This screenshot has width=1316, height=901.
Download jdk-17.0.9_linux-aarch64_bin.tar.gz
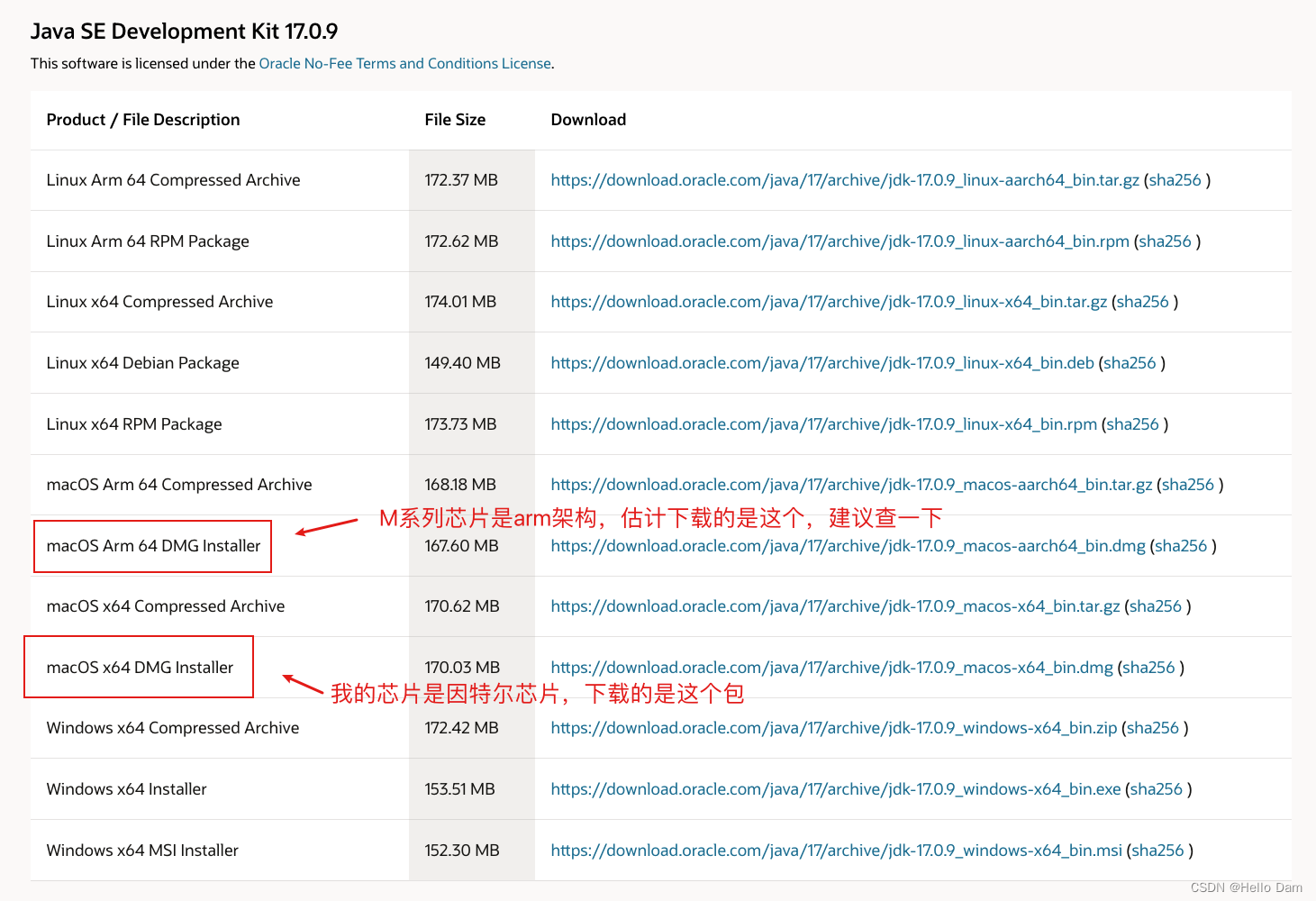tap(845, 180)
